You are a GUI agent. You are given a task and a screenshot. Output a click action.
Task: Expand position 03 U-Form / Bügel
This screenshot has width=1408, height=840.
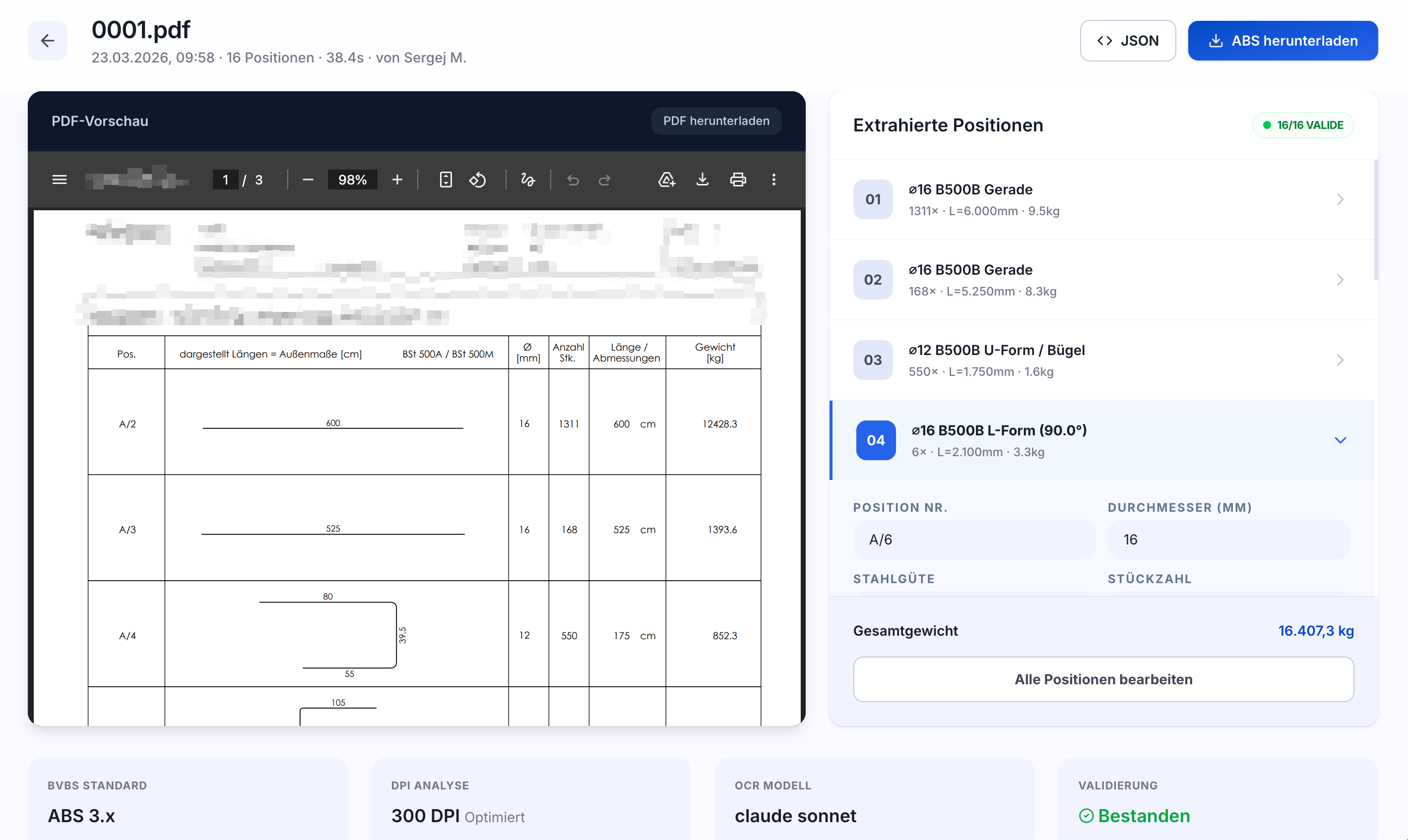point(1102,360)
